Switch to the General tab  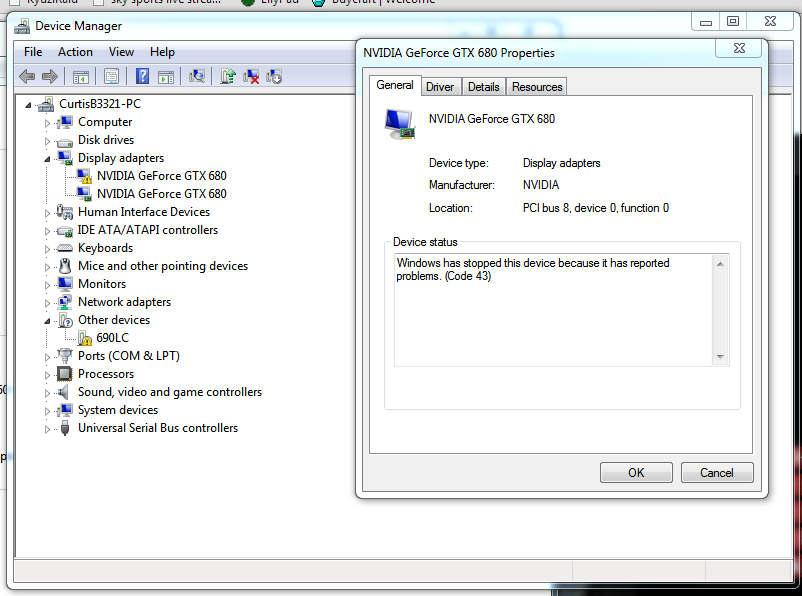click(395, 85)
